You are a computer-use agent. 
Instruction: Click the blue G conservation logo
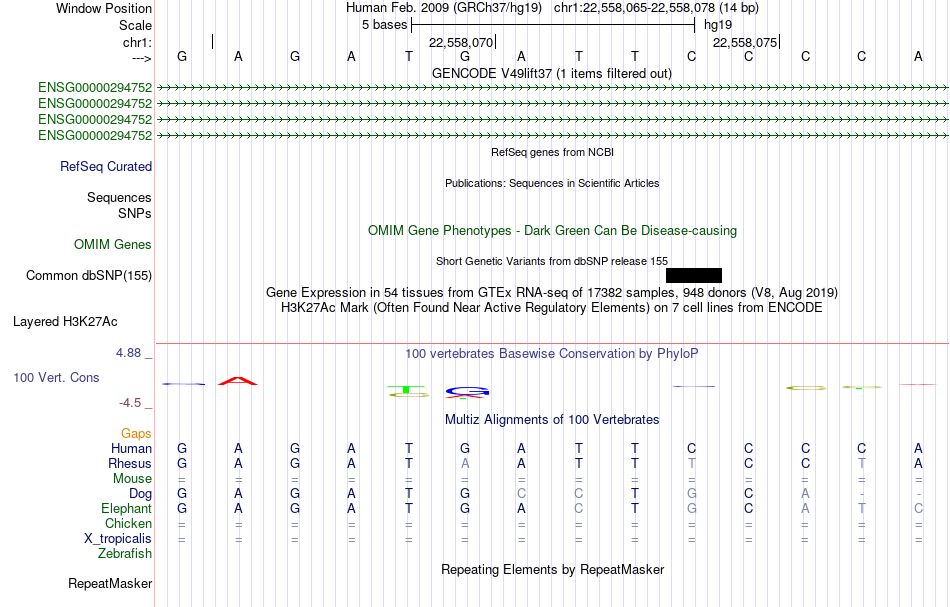pos(467,391)
